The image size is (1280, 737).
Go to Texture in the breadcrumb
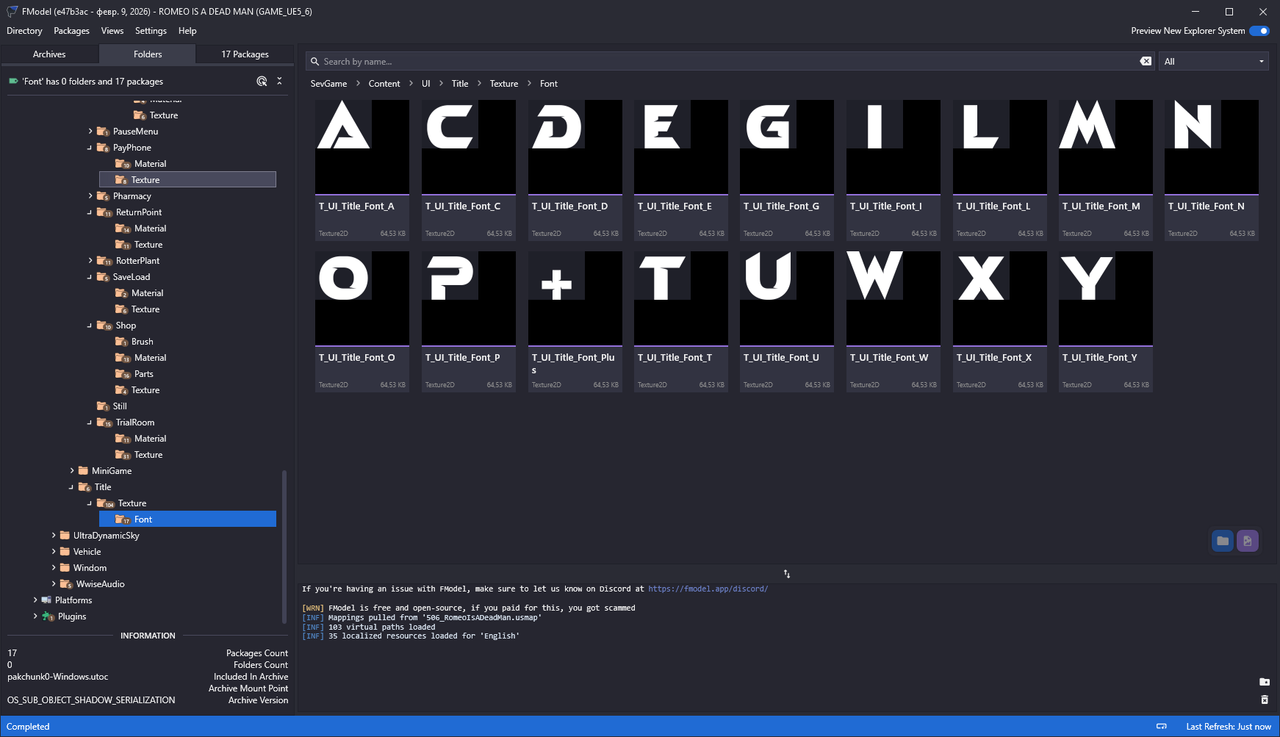pyautogui.click(x=504, y=84)
